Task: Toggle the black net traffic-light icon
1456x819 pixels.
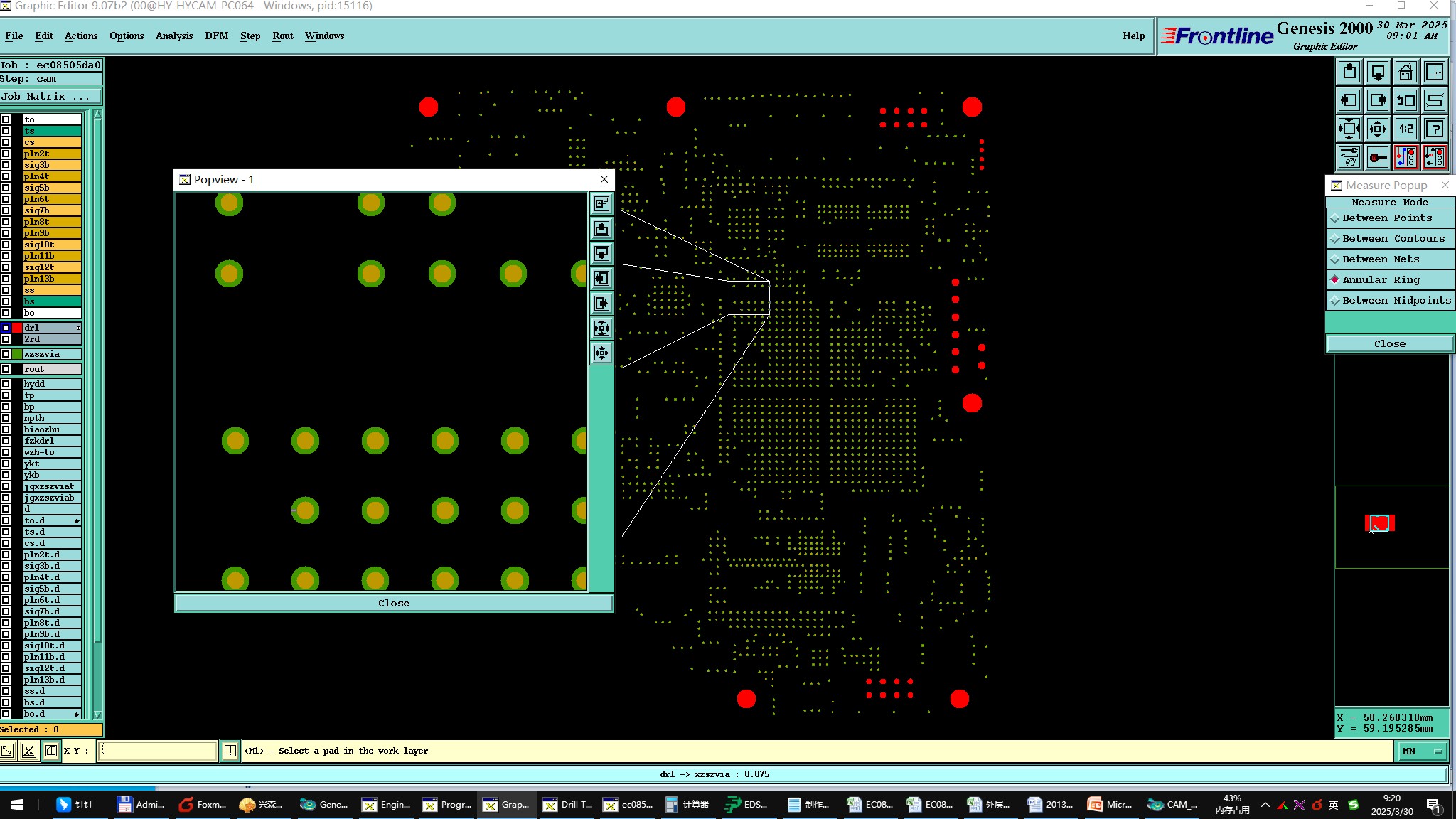Action: coord(1435,157)
